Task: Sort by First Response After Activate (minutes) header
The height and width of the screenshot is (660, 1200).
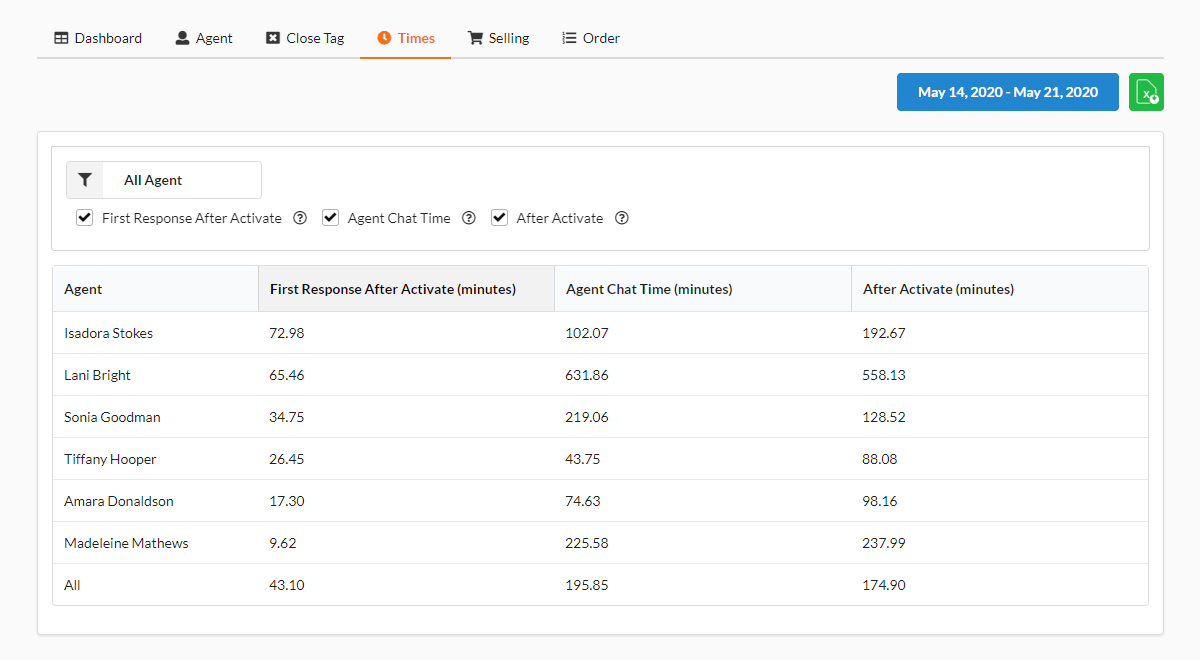Action: pos(406,289)
